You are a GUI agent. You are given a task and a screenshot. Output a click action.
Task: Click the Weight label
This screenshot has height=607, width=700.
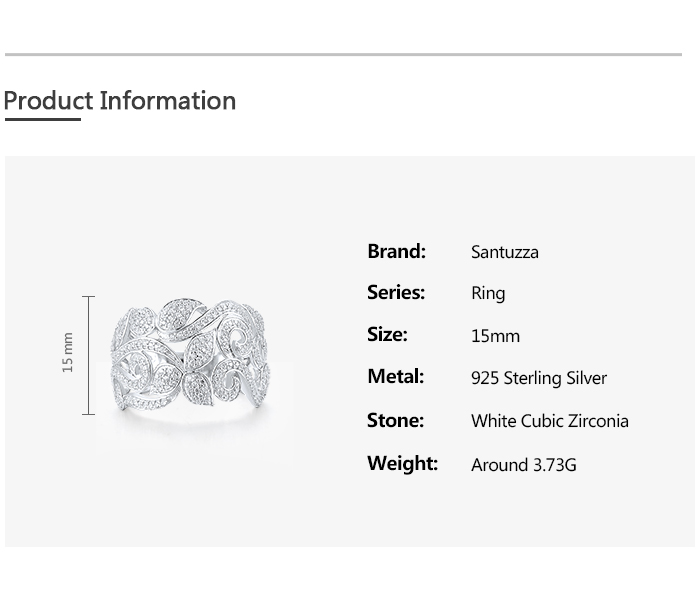tap(402, 463)
